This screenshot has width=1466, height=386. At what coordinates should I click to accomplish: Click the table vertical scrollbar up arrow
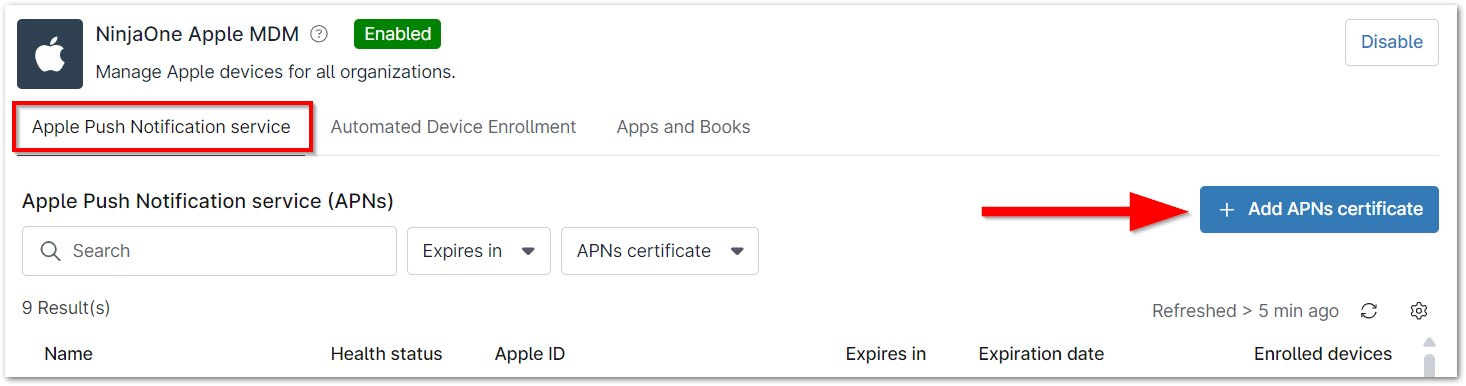point(1429,342)
